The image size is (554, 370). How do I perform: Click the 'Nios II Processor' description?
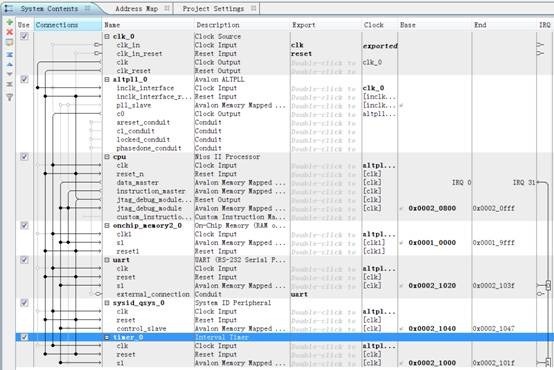click(227, 157)
